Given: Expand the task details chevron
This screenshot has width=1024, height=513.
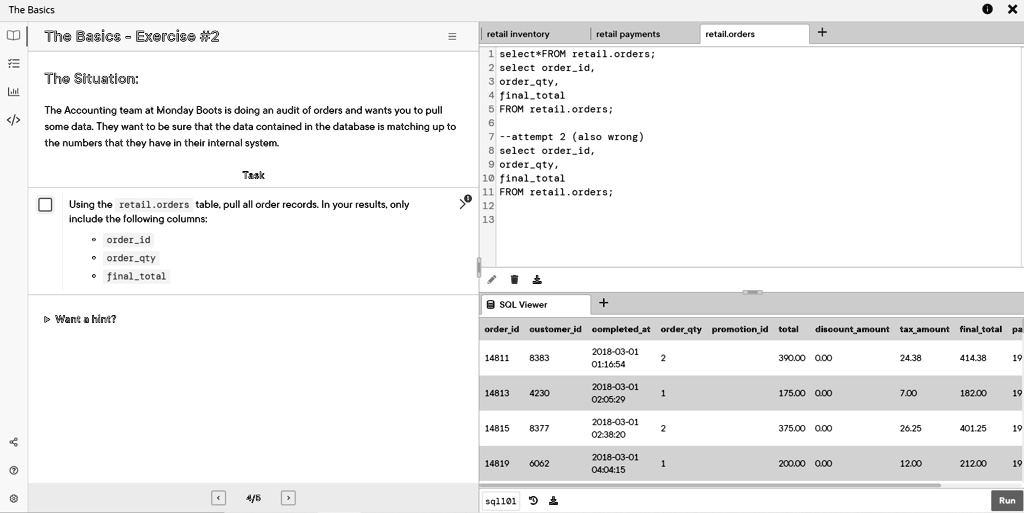Looking at the screenshot, I should [463, 204].
